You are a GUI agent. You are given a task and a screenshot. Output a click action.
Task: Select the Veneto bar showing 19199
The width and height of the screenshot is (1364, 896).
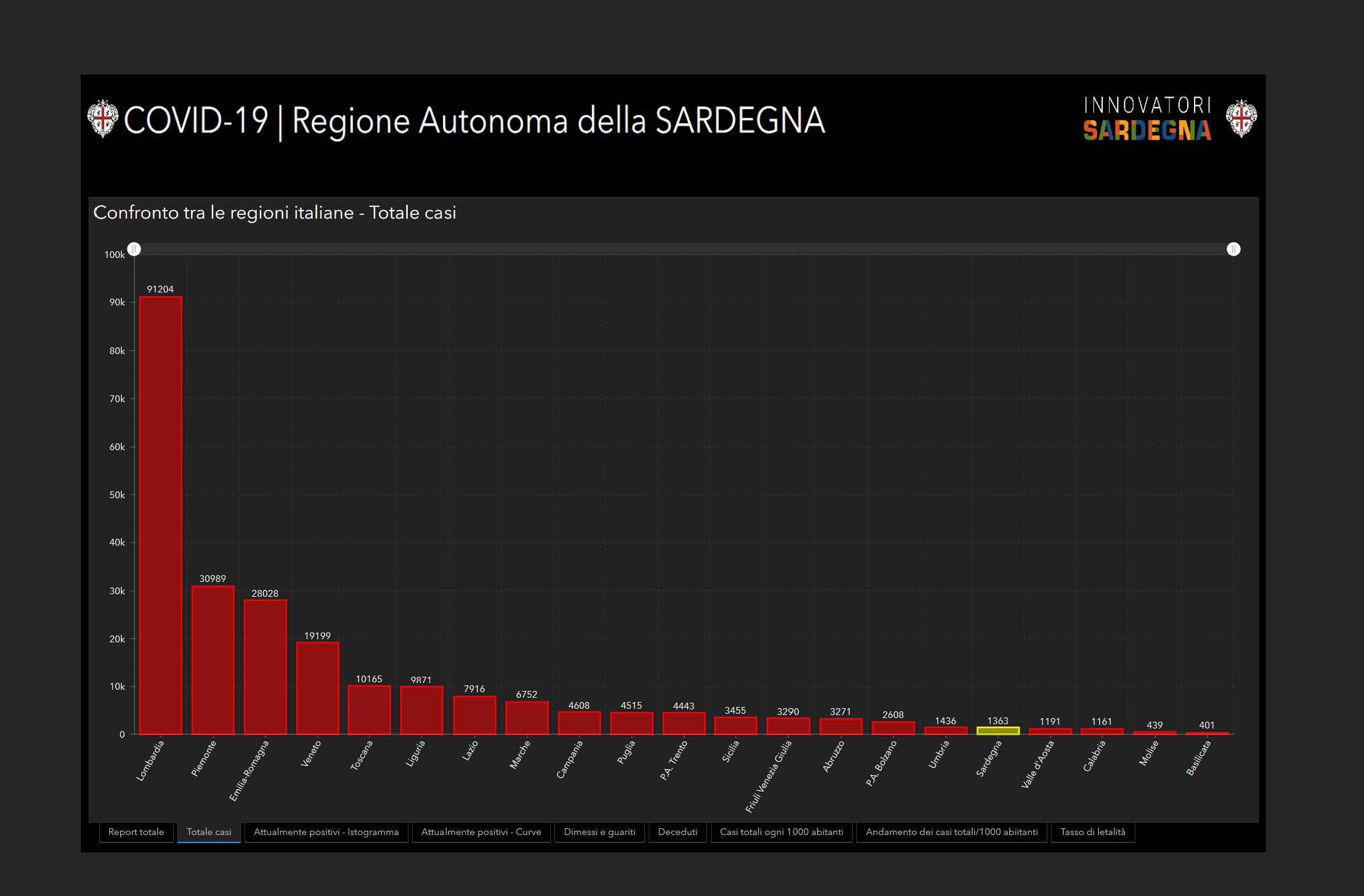318,688
